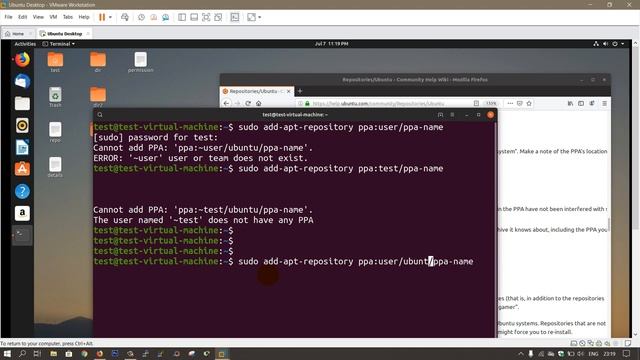
Task: Take a snapshot using the clock icon
Action: pos(141,17)
